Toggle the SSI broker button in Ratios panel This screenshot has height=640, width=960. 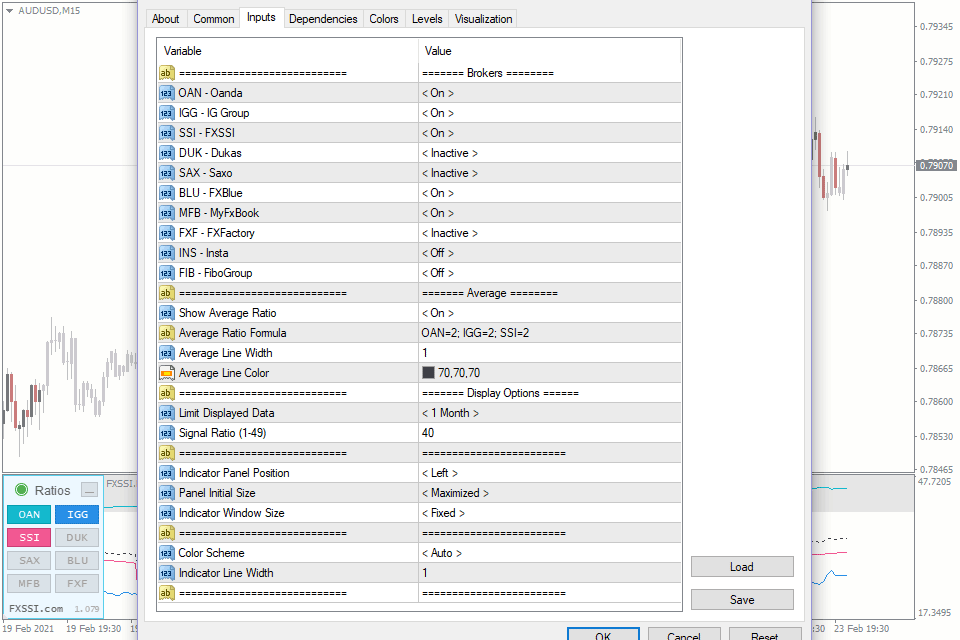[29, 538]
